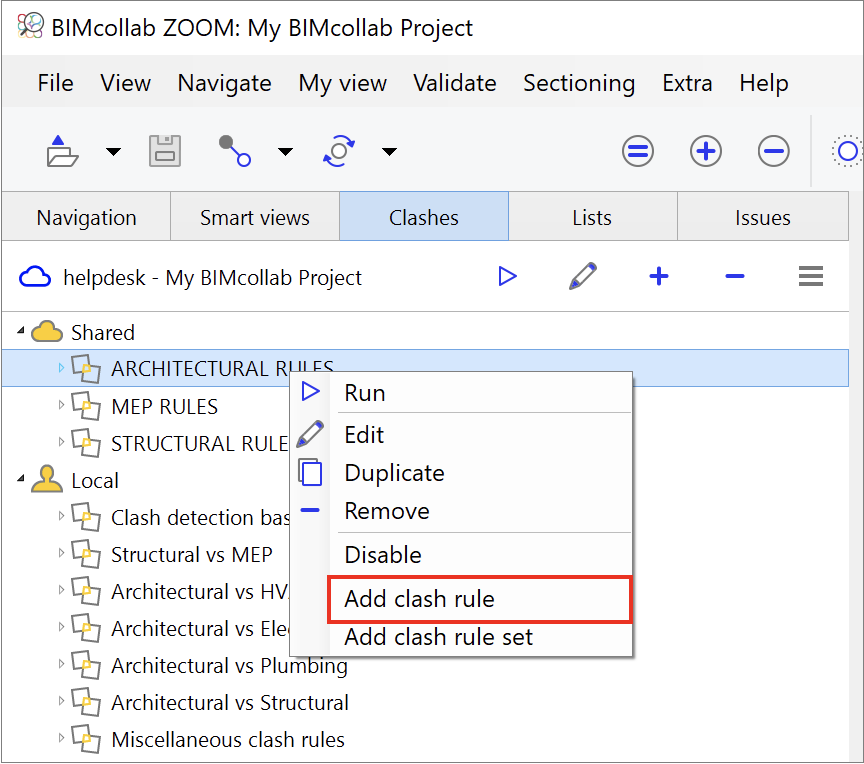This screenshot has height=764, width=864.
Task: Switch to the Navigation tab
Action: [x=87, y=216]
